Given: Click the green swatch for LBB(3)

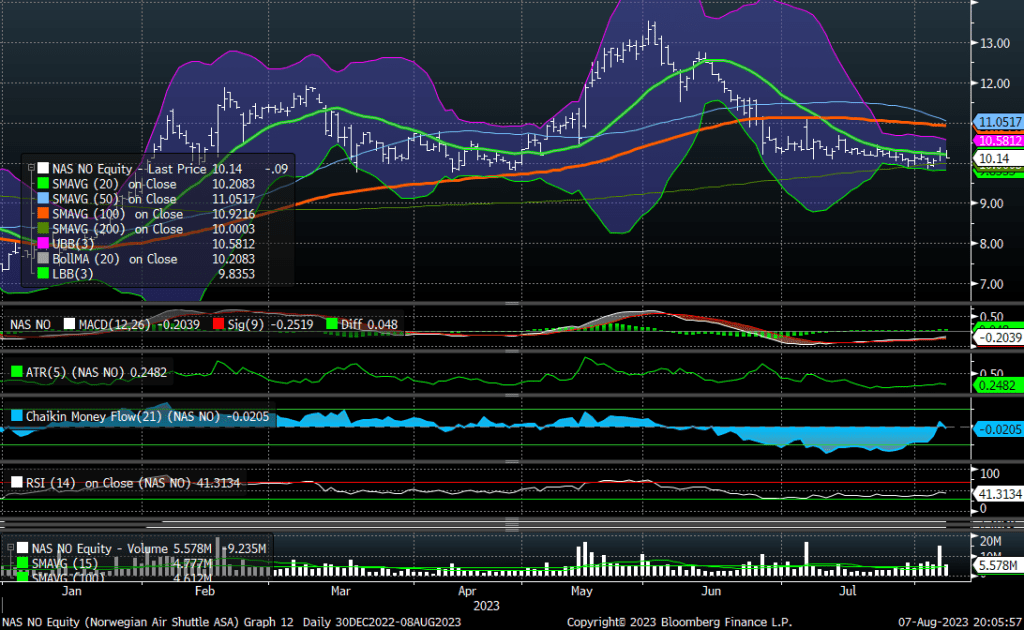Looking at the screenshot, I should point(43,274).
